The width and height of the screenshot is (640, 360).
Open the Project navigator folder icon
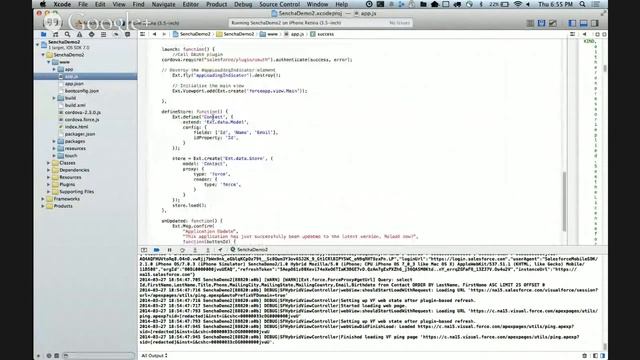pos(44,34)
